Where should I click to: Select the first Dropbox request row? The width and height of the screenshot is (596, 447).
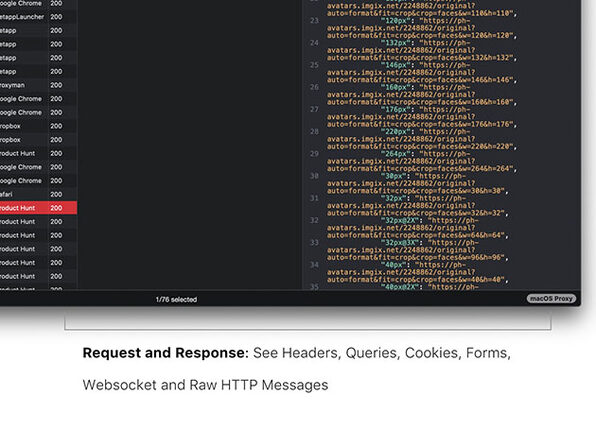38,126
